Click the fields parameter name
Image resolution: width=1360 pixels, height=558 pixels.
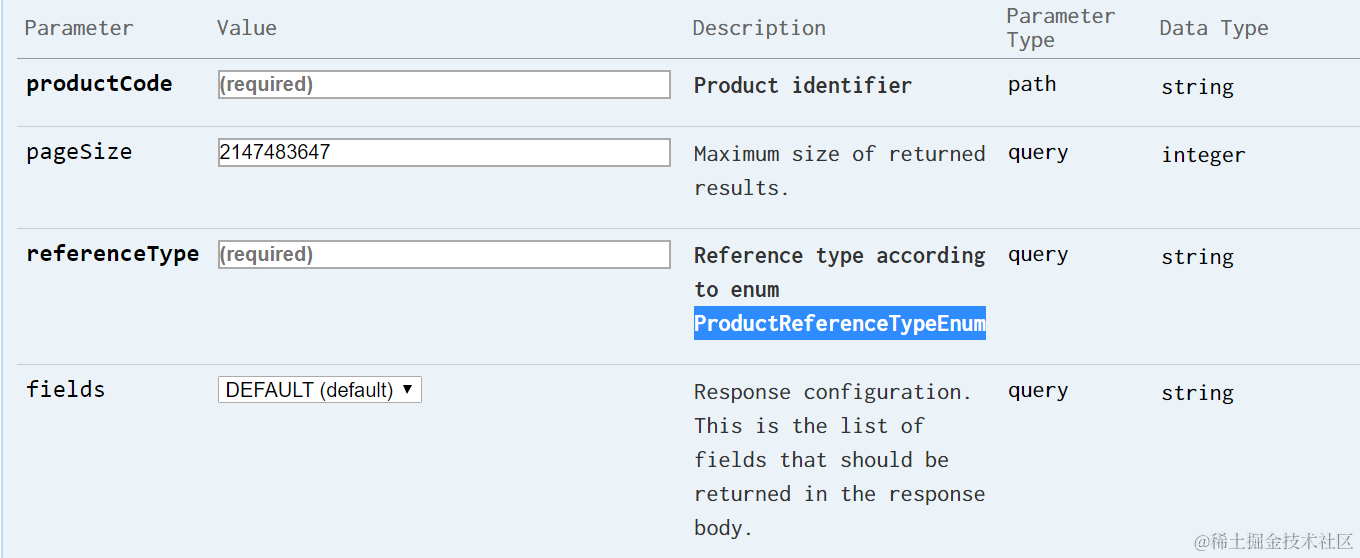[65, 389]
